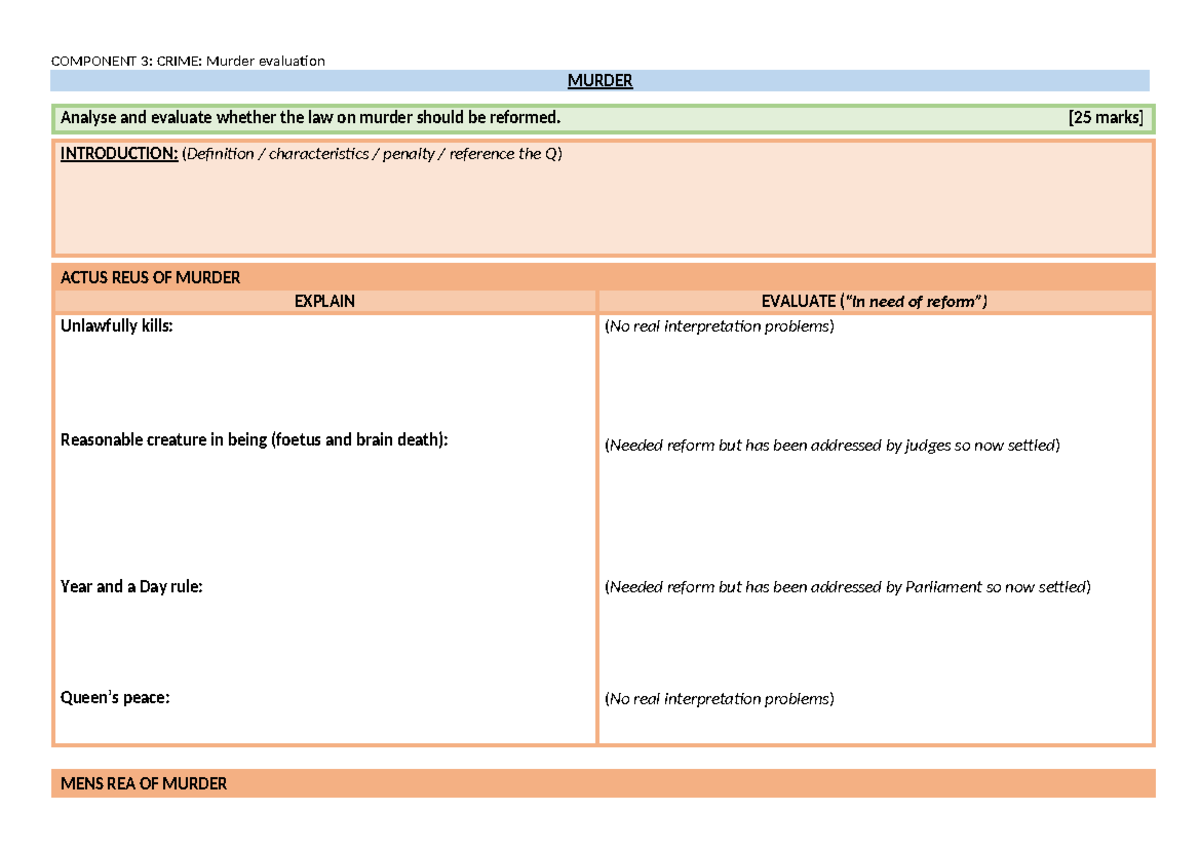Screen dimensions: 1200x849
Task: Click empty space under Year and a Day rule
Action: click(324, 640)
